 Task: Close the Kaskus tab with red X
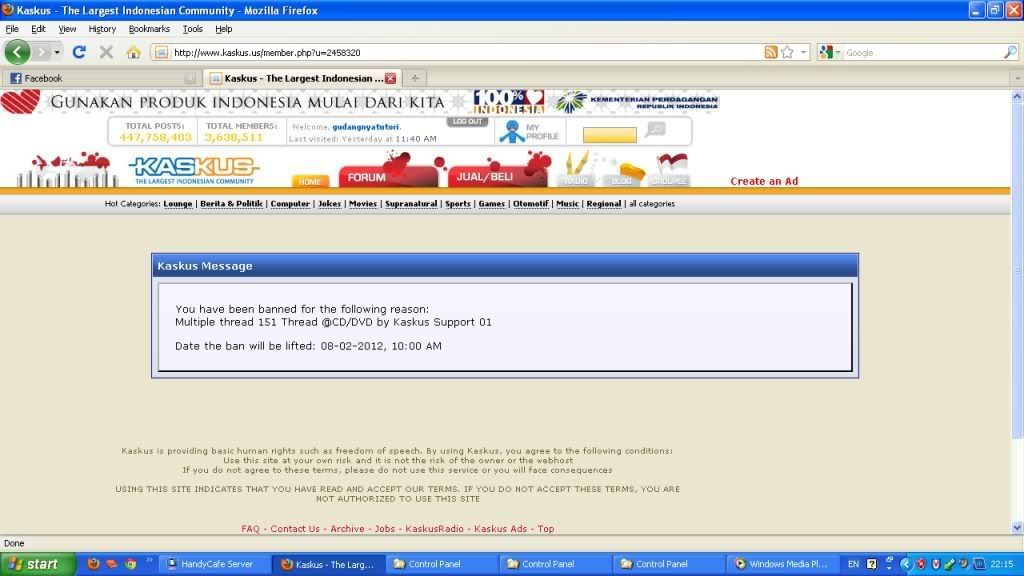391,78
